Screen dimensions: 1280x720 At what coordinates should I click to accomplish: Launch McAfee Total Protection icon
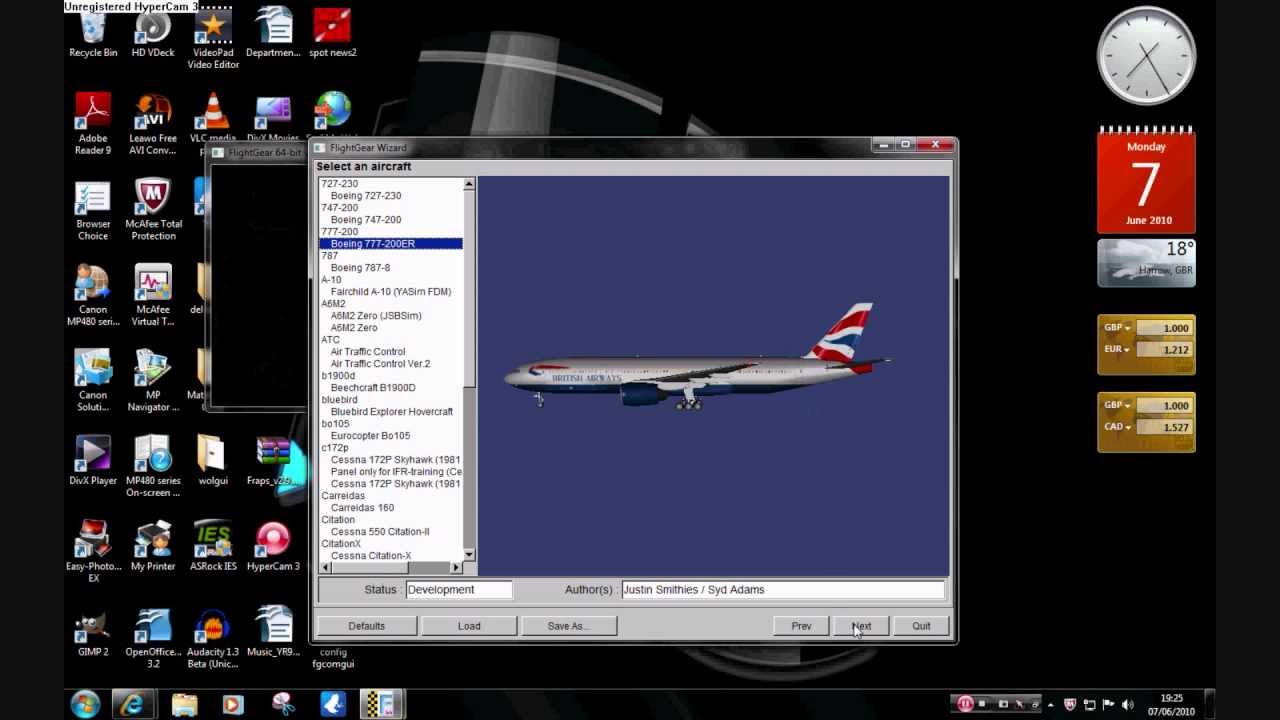(x=153, y=210)
